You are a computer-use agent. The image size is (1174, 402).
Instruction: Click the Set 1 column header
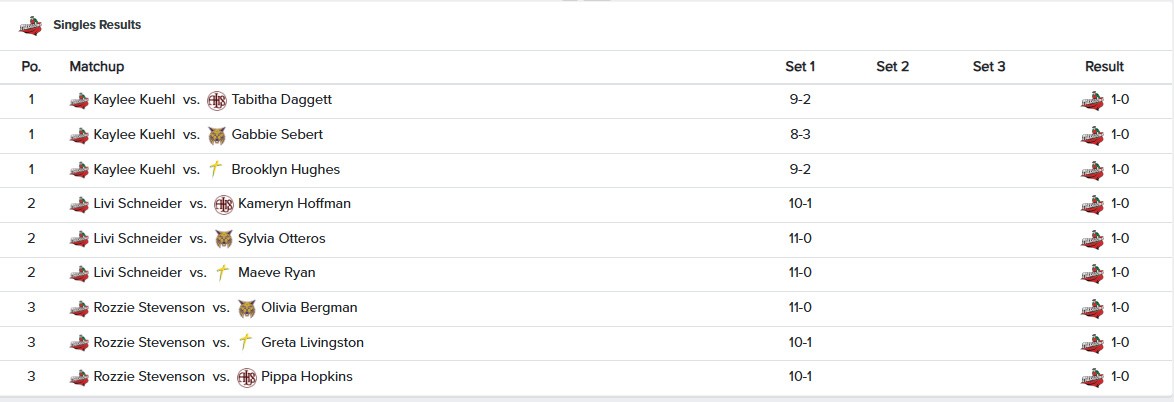pyautogui.click(x=800, y=67)
